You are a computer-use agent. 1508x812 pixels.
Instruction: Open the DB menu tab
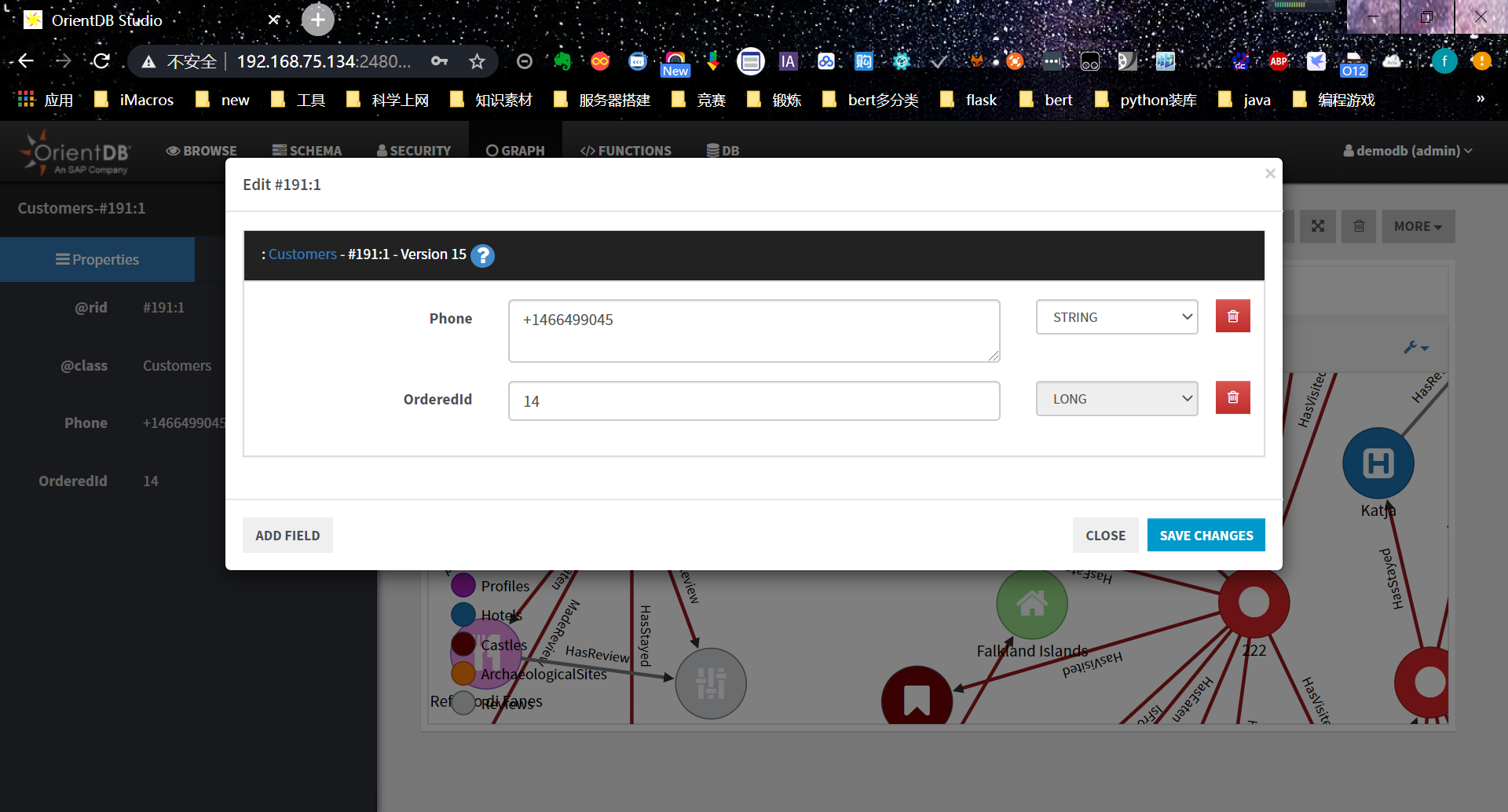point(723,151)
